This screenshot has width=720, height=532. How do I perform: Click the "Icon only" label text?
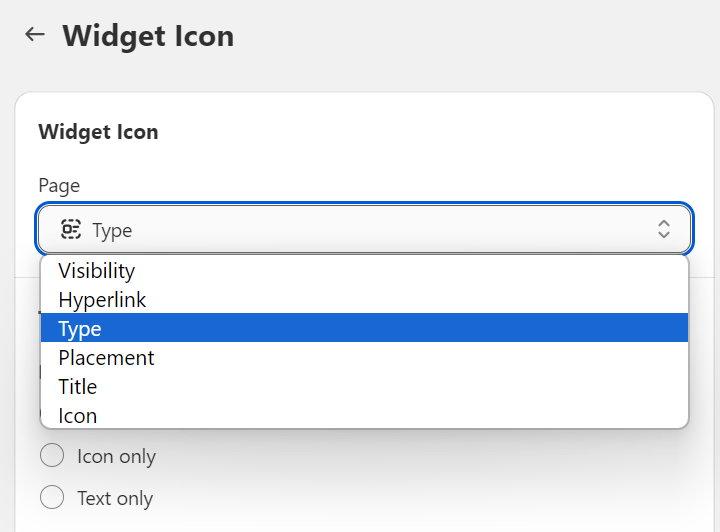116,457
